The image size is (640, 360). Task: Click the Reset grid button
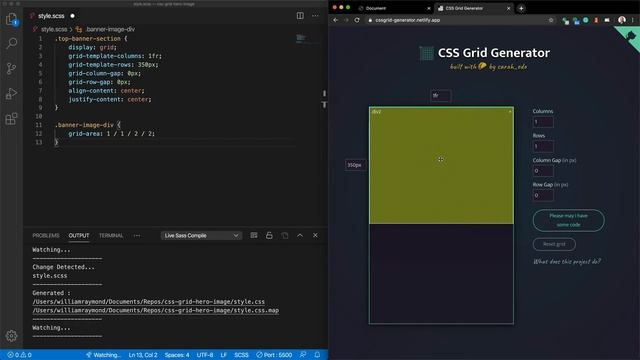pyautogui.click(x=554, y=244)
